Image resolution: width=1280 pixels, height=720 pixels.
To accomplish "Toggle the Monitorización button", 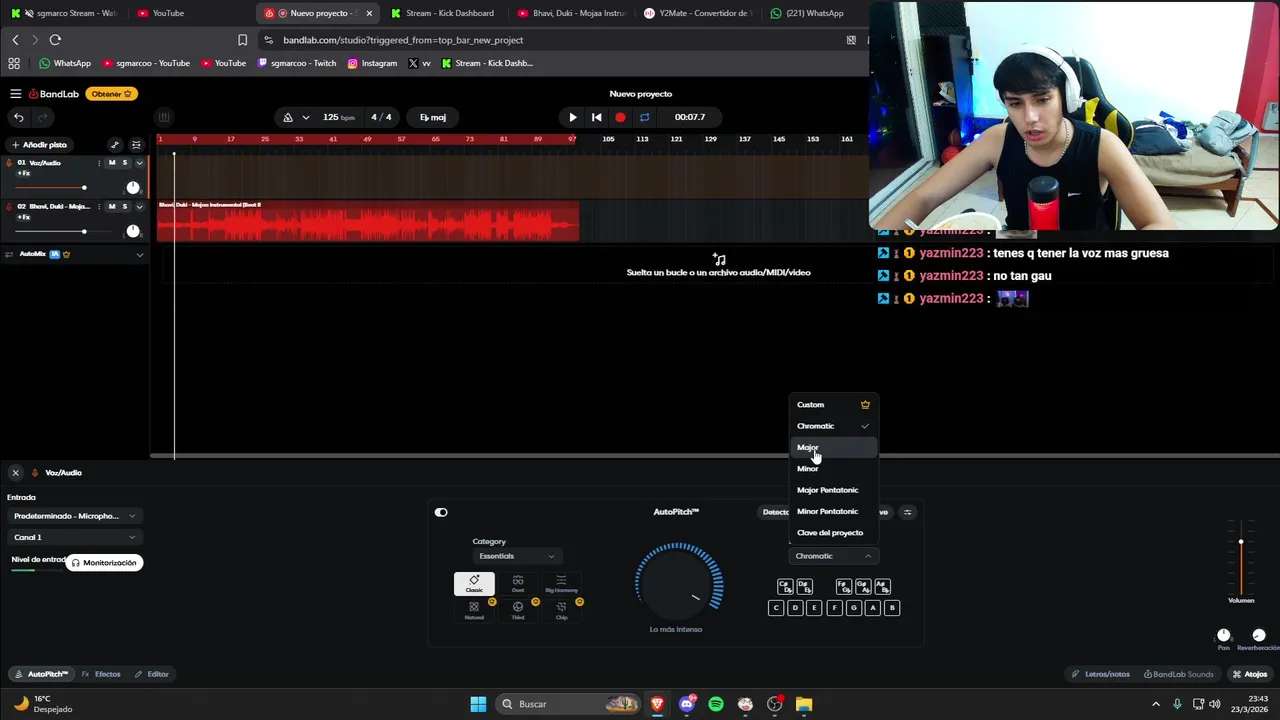I will coord(104,563).
